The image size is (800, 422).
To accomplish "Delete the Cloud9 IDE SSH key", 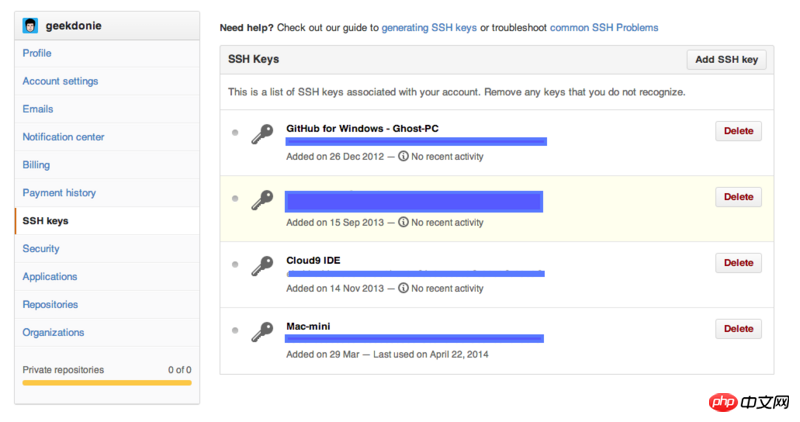I will coord(738,263).
